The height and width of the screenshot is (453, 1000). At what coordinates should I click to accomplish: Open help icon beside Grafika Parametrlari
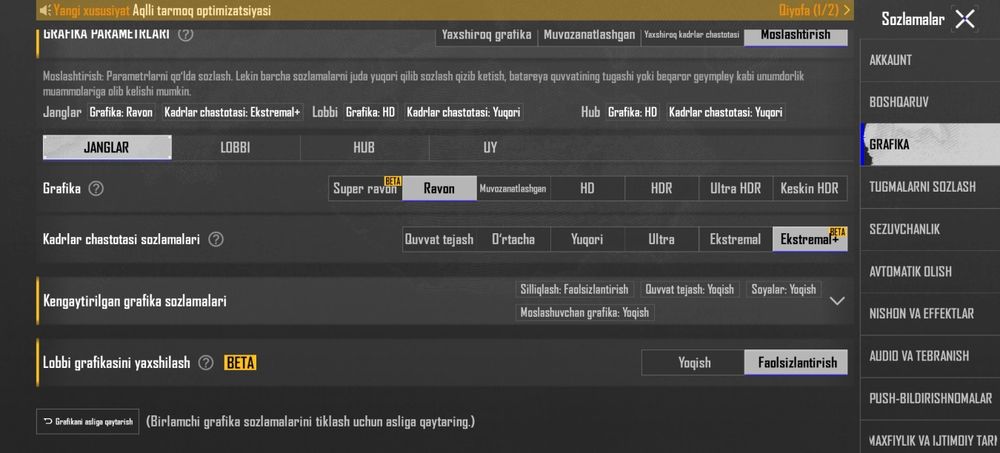[x=186, y=34]
